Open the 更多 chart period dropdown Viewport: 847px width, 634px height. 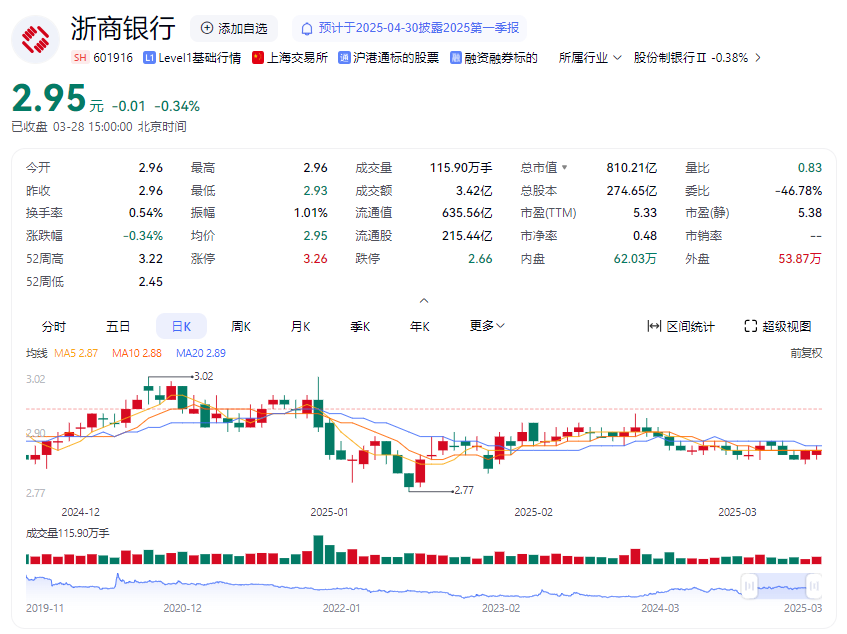point(487,326)
